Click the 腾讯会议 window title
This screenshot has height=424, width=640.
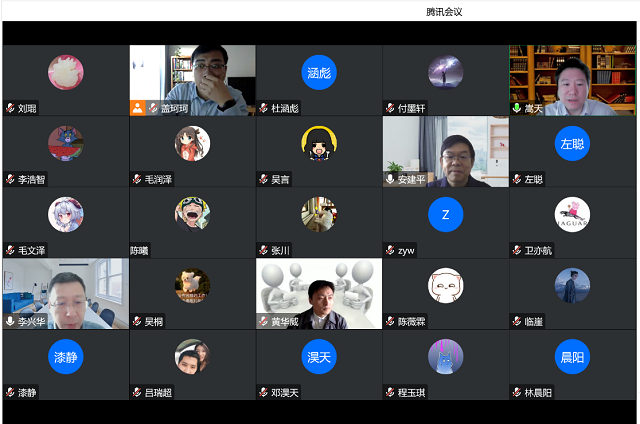(444, 12)
